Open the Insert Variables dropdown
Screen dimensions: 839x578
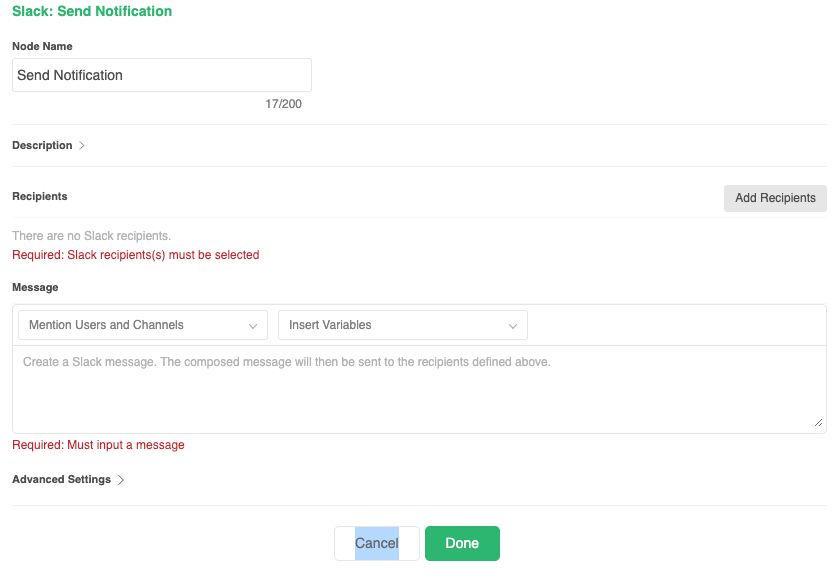[x=402, y=325]
